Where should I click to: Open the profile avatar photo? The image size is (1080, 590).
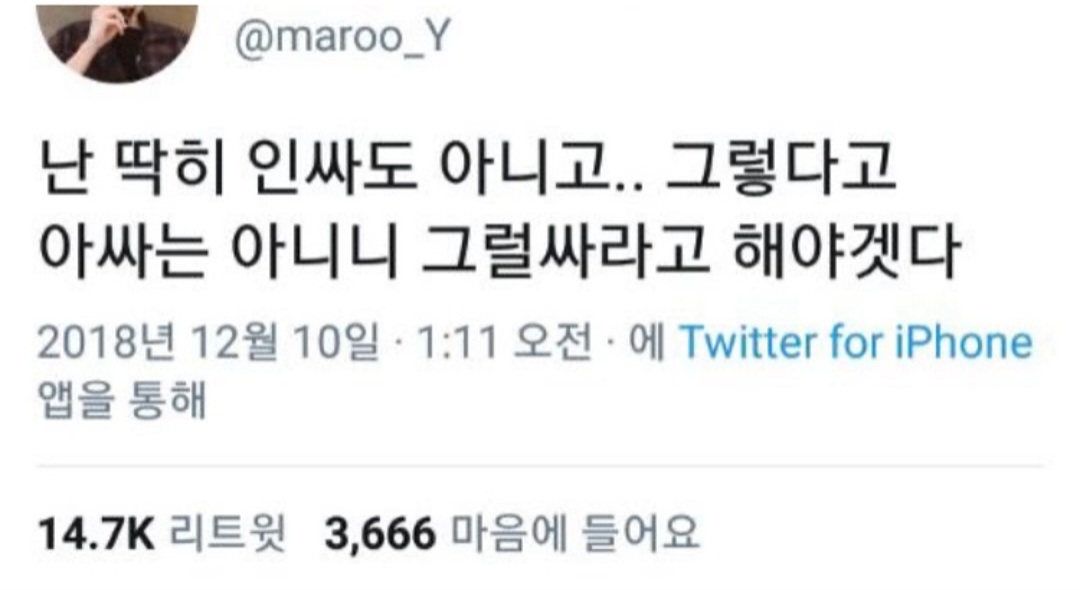coord(116,40)
